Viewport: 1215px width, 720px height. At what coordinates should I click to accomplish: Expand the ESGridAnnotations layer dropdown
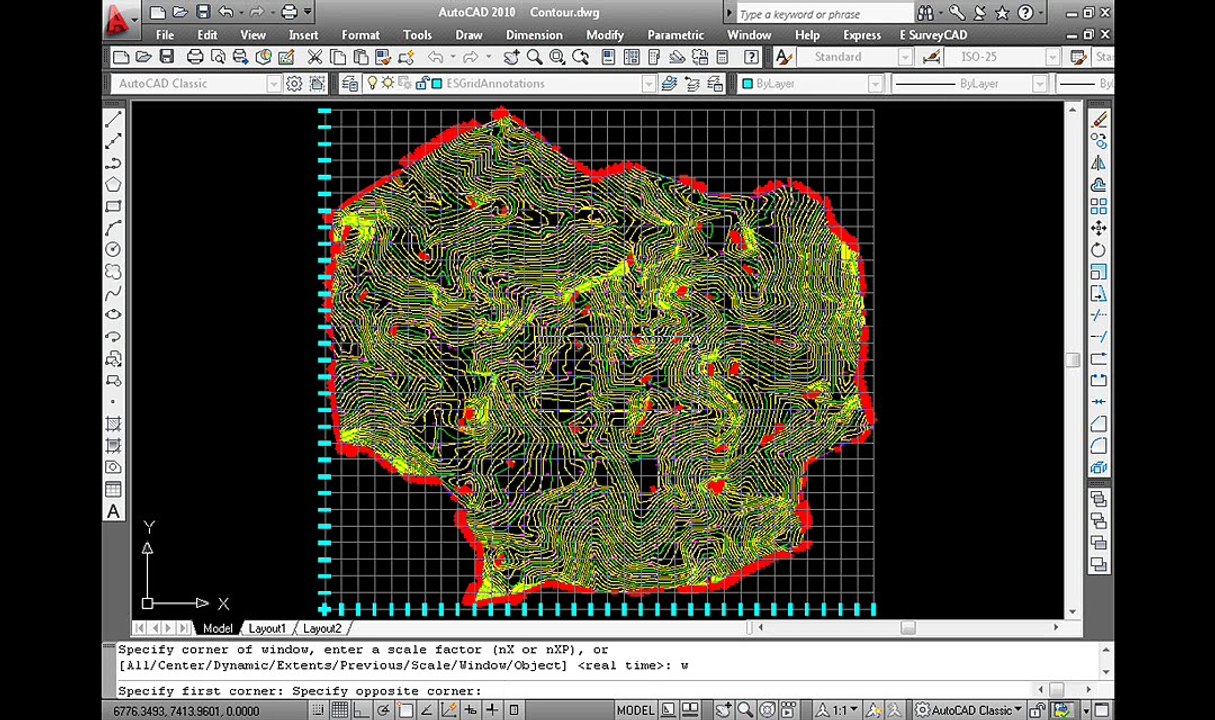[648, 84]
